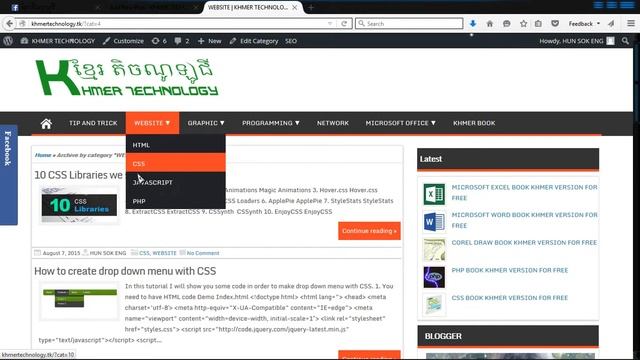Click the HUN SOK ENG author link
The image size is (640, 360).
[108, 253]
